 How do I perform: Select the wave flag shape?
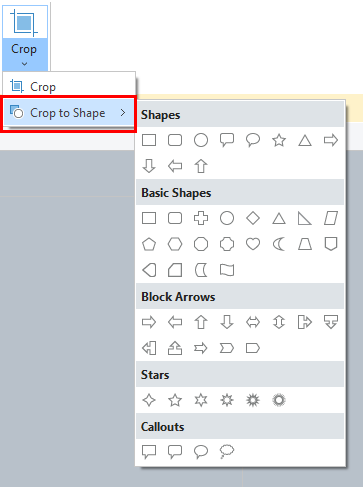tap(227, 270)
